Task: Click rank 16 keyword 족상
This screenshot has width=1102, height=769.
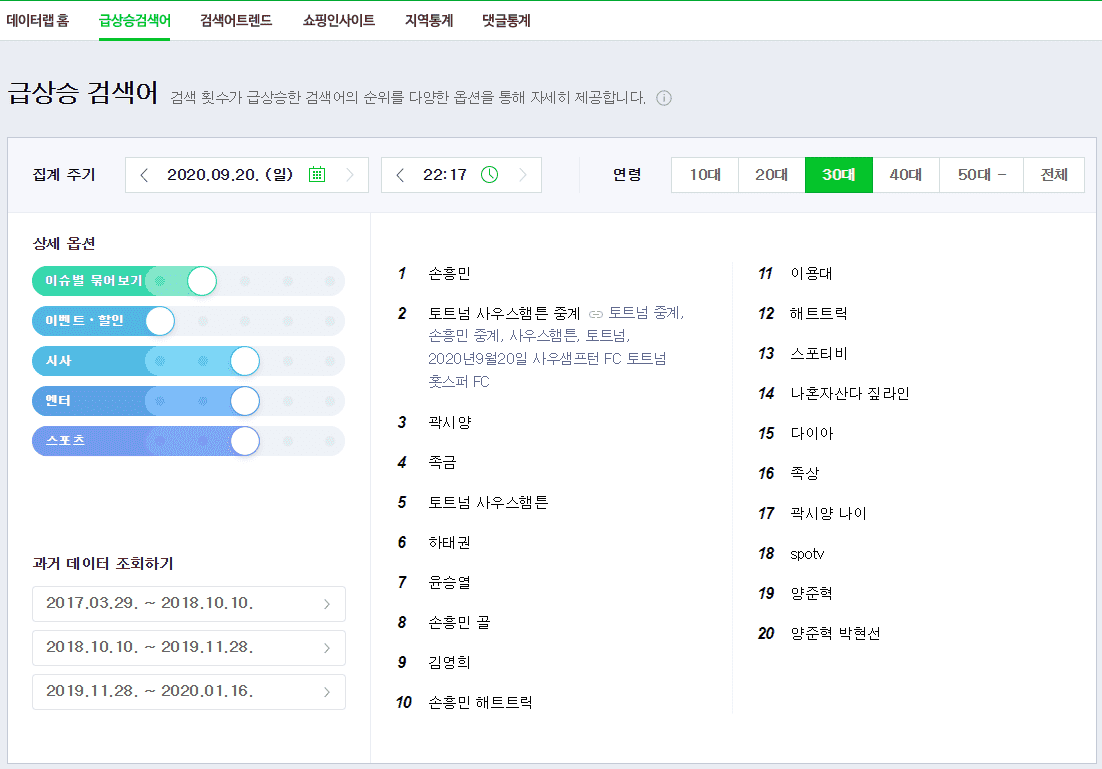Action: click(x=805, y=474)
